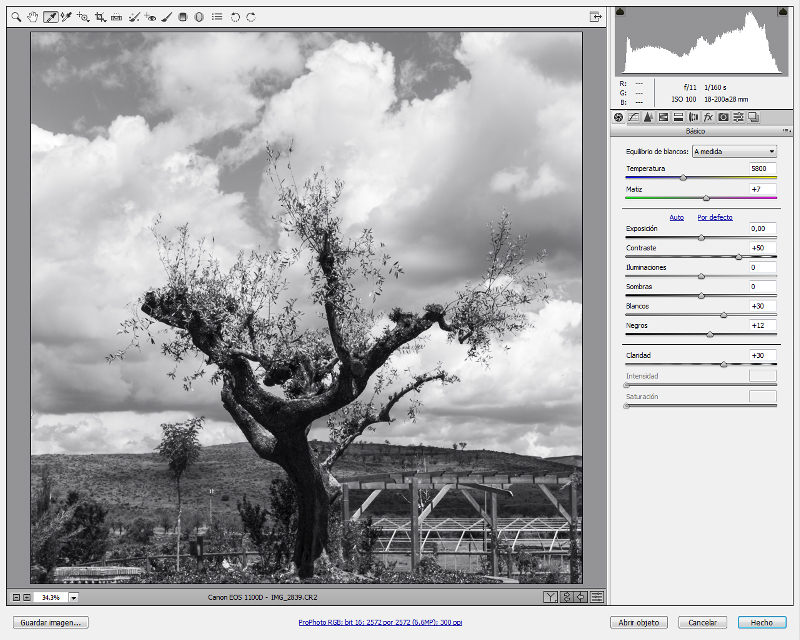Click the Guardar imagen button
This screenshot has height=640, width=800.
51,623
